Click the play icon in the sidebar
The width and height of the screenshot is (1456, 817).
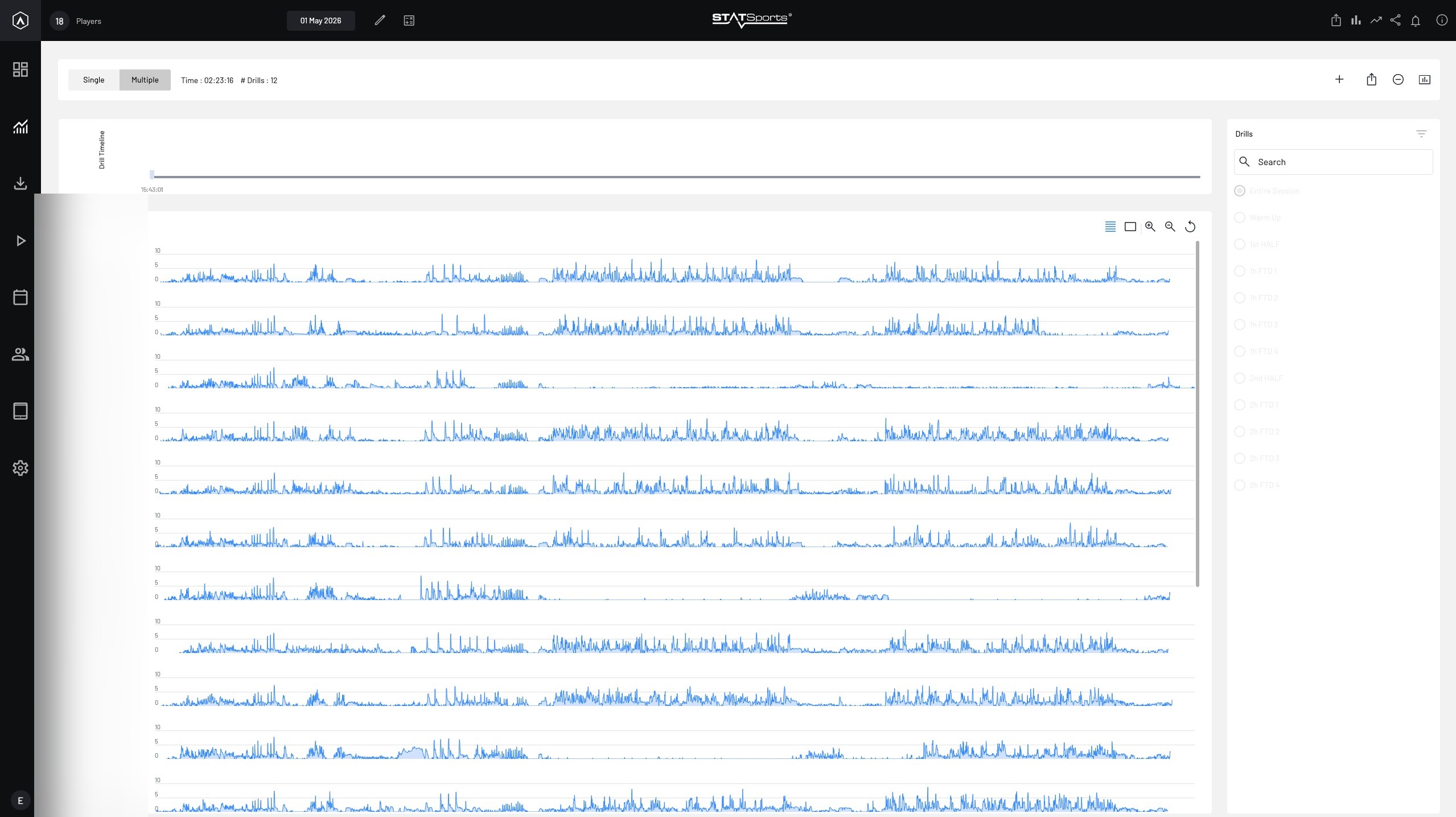[20, 241]
